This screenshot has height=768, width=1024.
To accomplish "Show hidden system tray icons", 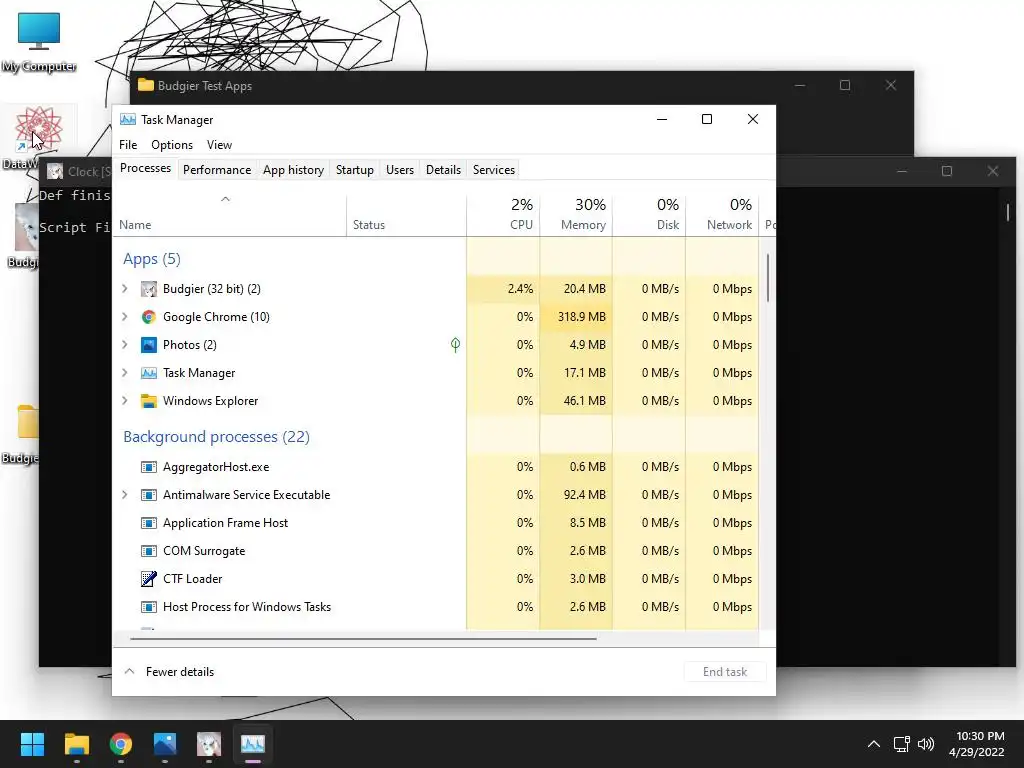I will click(874, 744).
